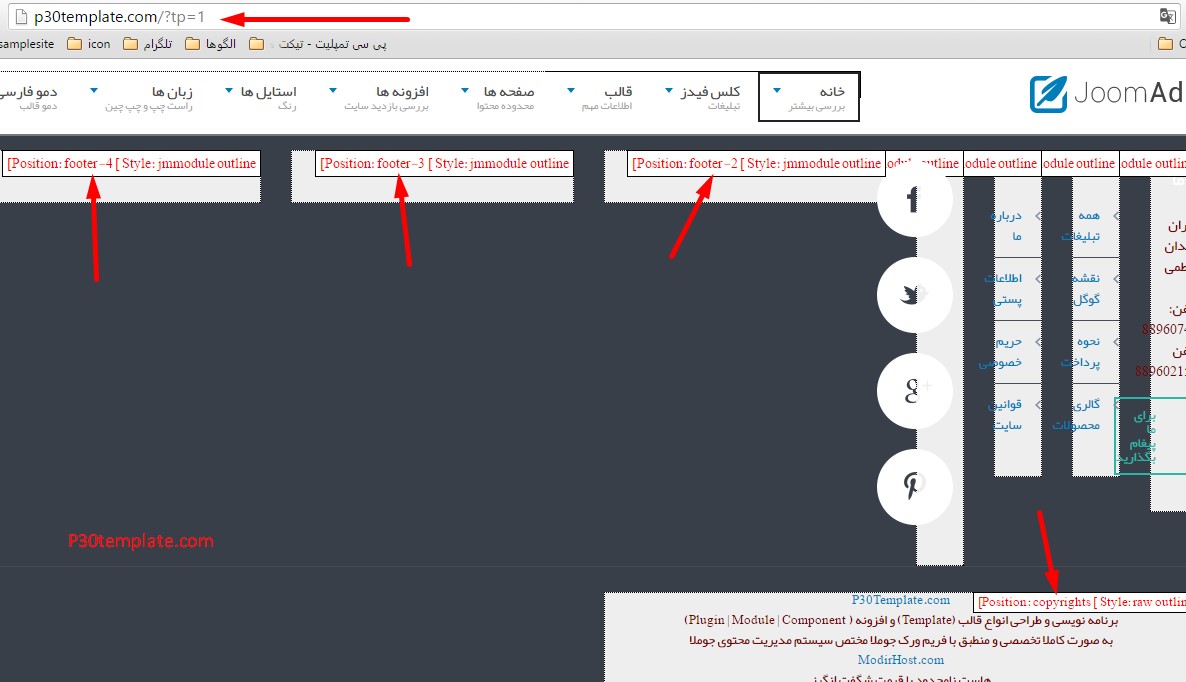Click the Pinterest social icon
This screenshot has height=682, width=1186.
pos(914,487)
